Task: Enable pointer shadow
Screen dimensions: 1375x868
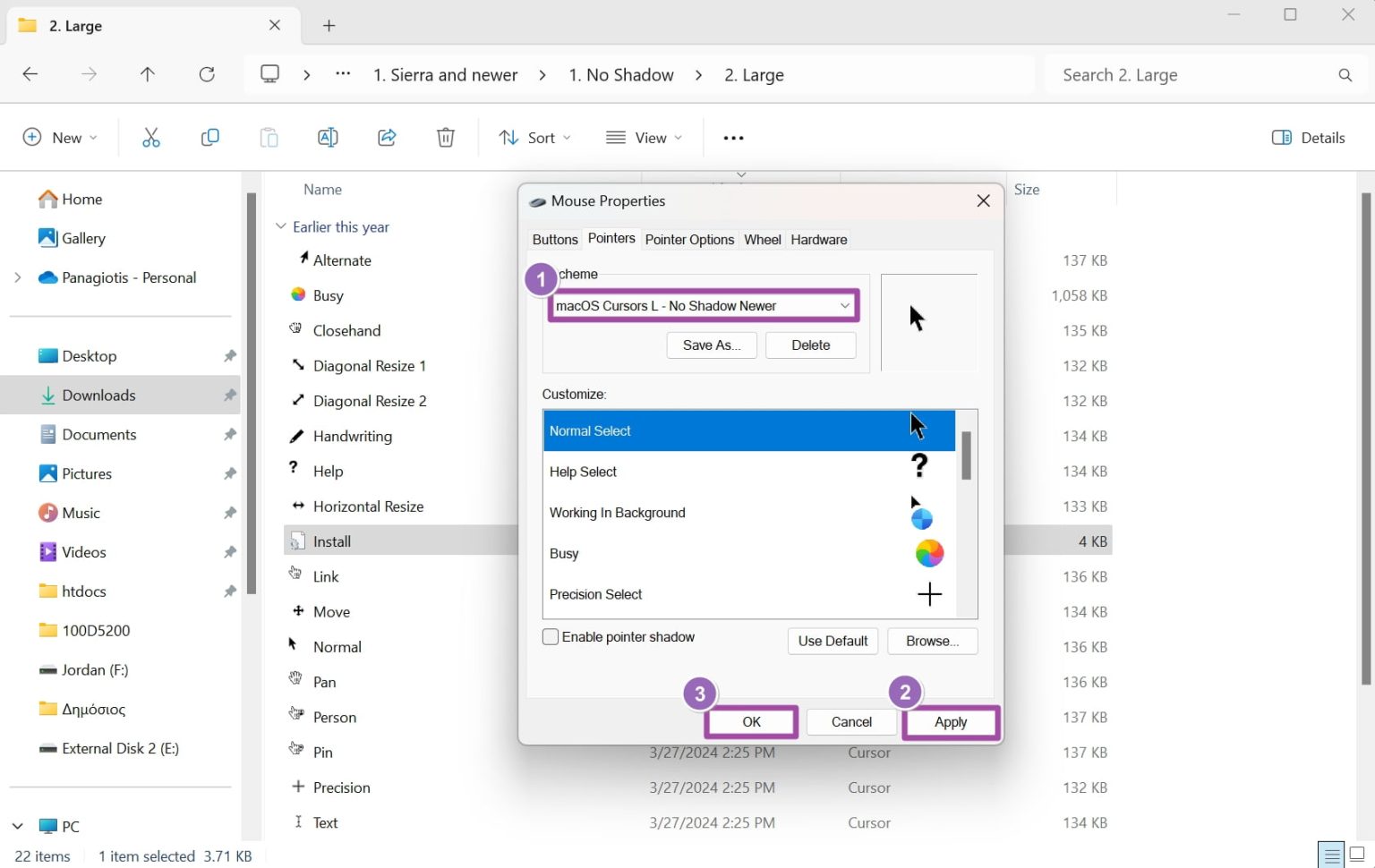Action: [551, 636]
